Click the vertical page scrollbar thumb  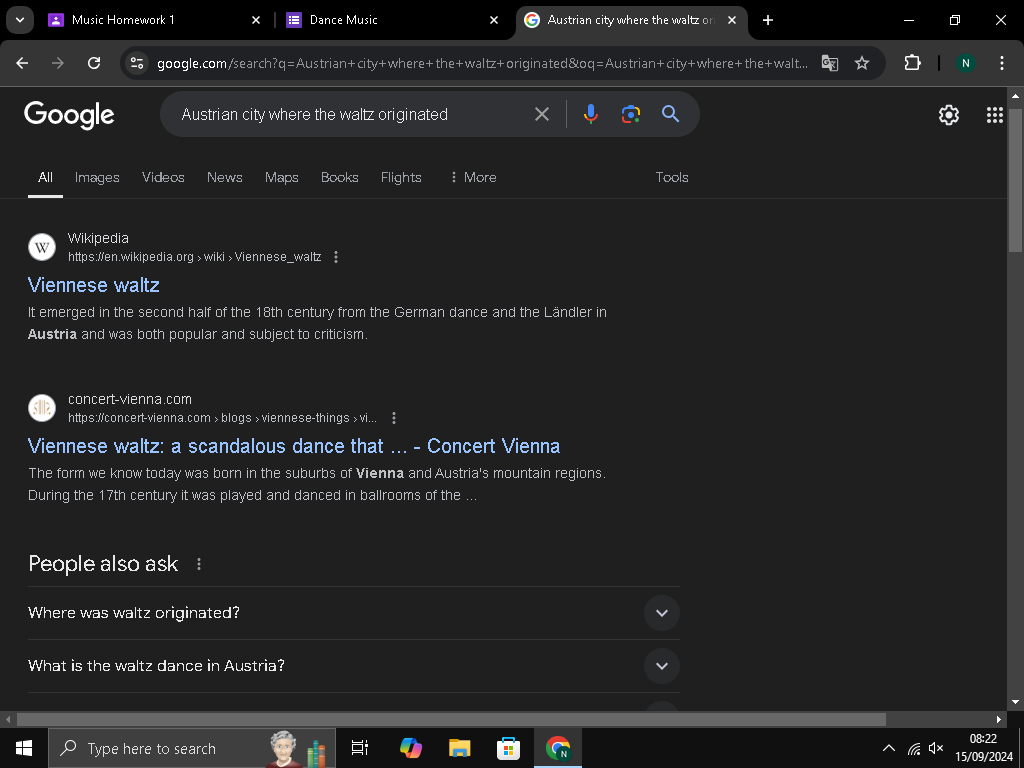1015,180
